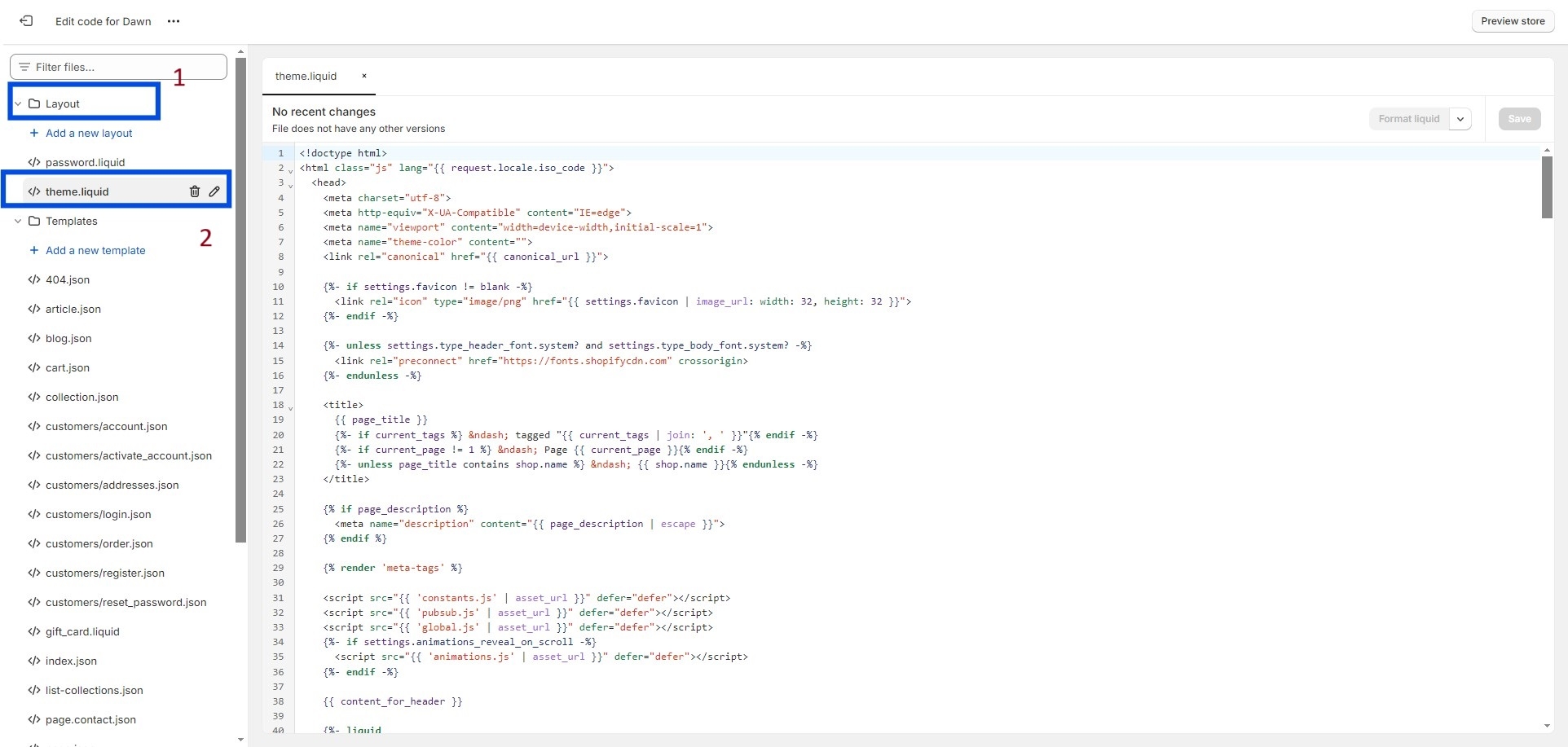This screenshot has height=747, width=1568.
Task: Open customers/addresses.json file
Action: click(x=112, y=485)
